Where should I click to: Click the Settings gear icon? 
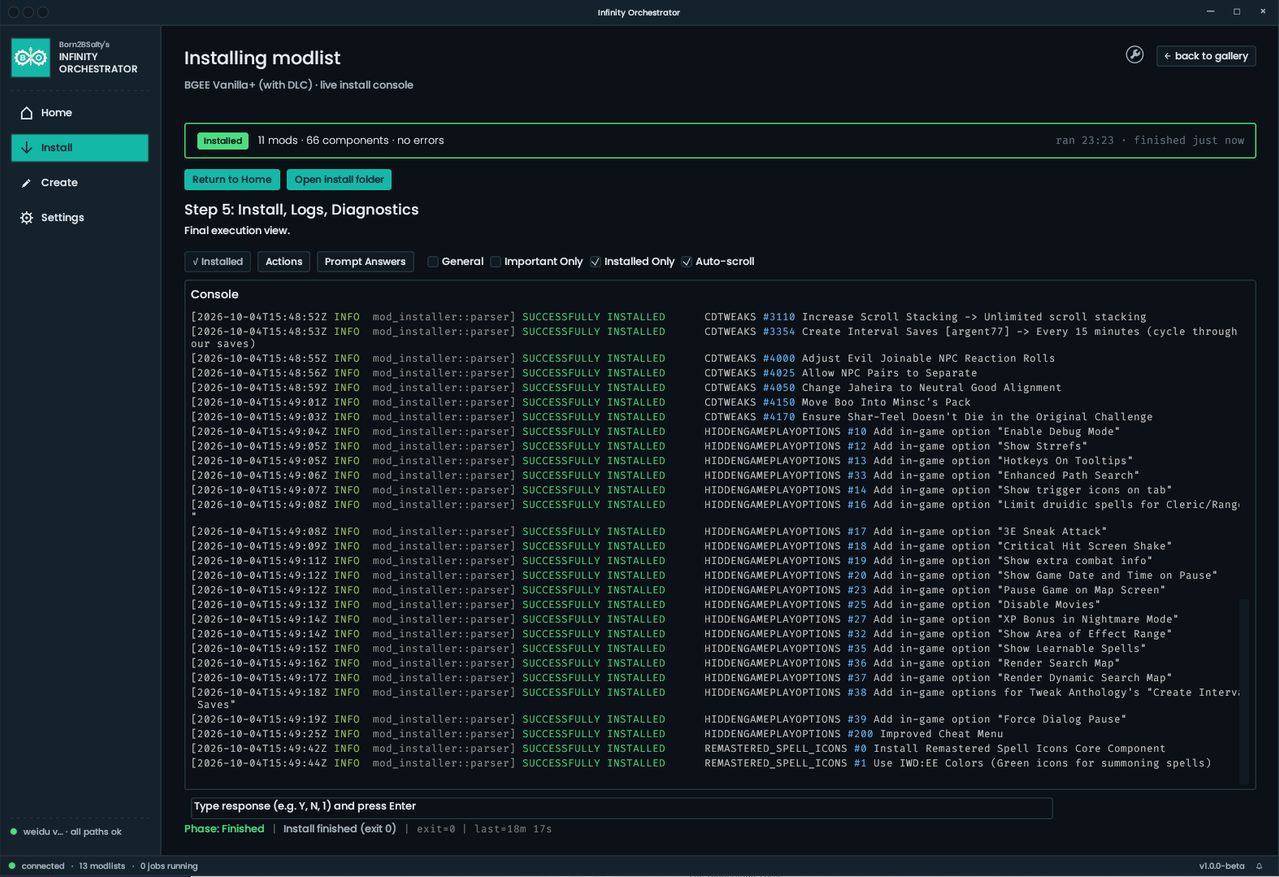(27, 218)
